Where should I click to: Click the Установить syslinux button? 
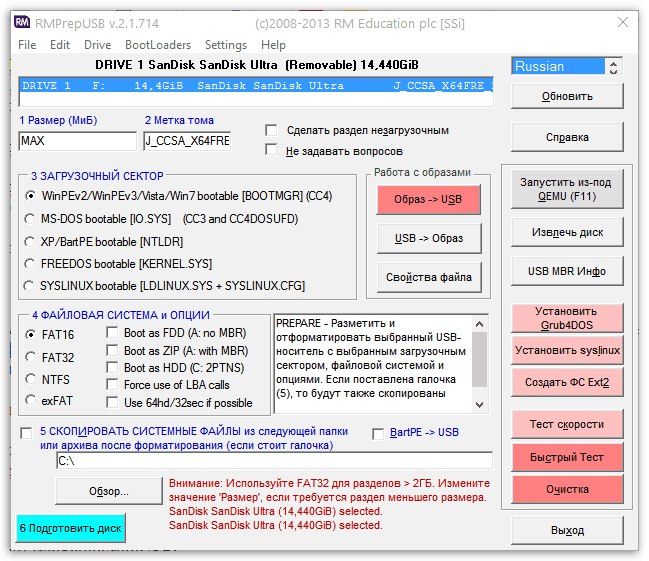[x=567, y=350]
